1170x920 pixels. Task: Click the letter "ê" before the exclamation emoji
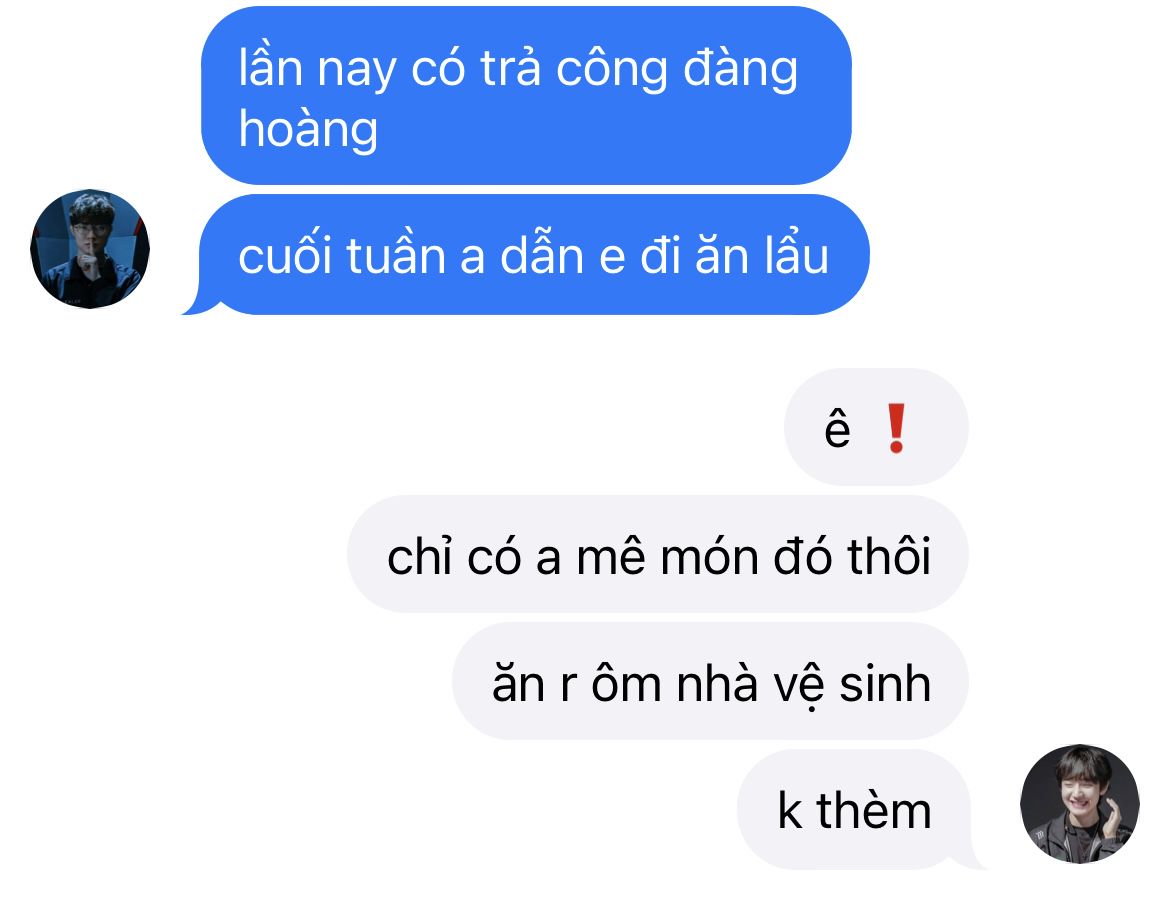pos(837,428)
